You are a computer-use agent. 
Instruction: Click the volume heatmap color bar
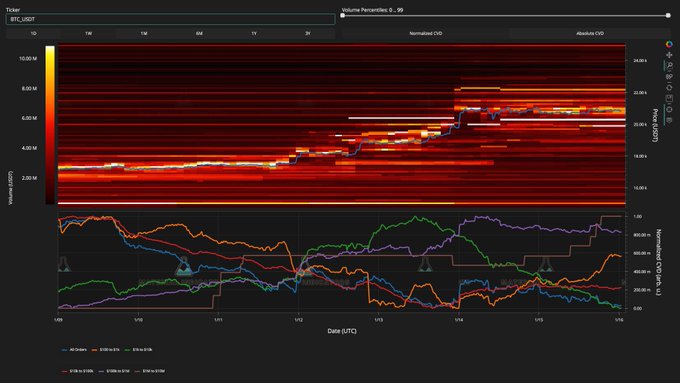pos(50,125)
